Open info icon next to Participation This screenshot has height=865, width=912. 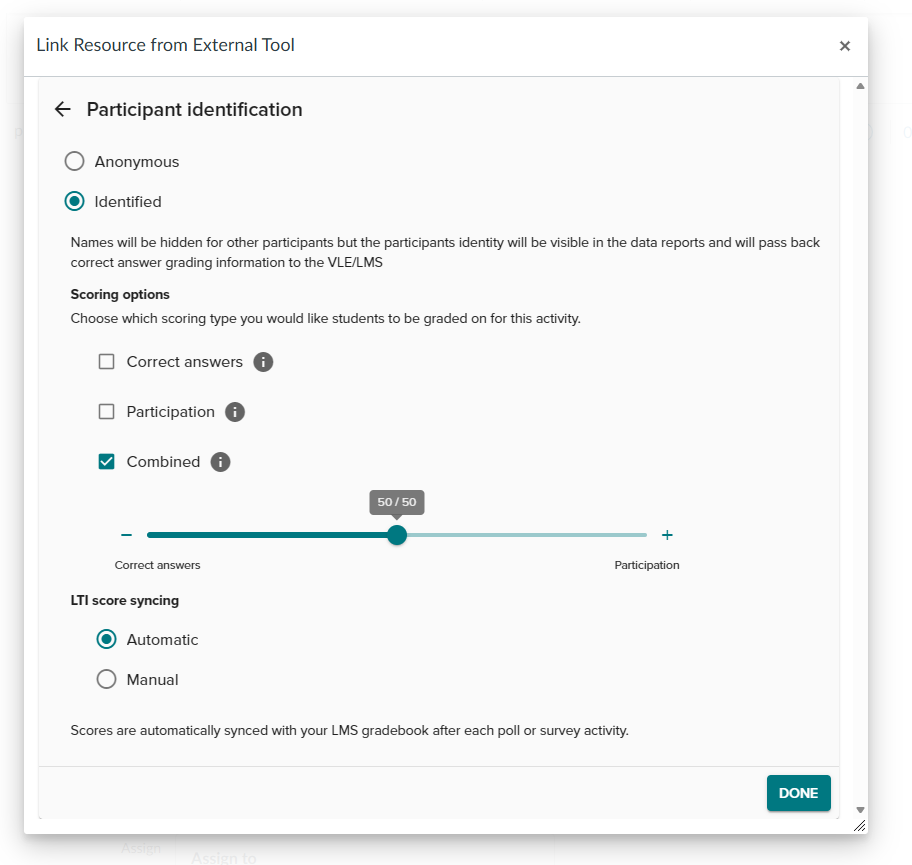pyautogui.click(x=234, y=412)
